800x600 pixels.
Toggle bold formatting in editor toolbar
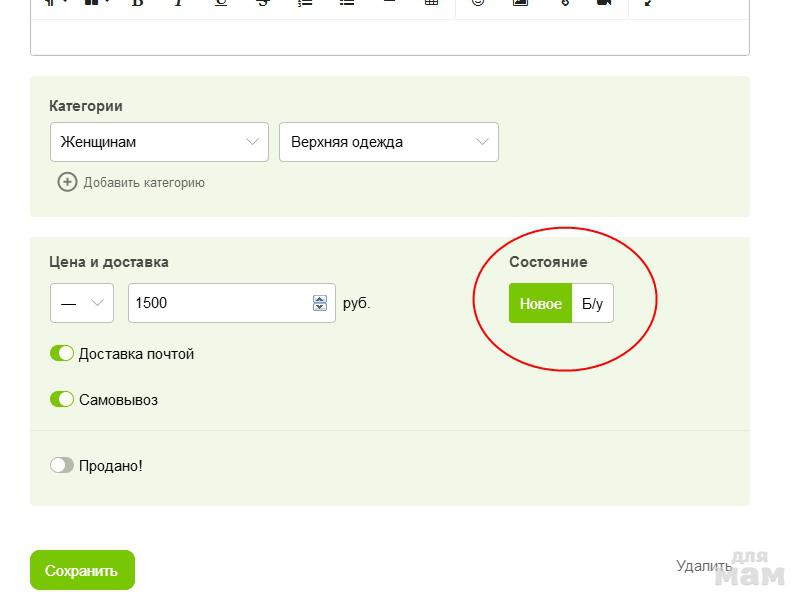tap(137, 3)
